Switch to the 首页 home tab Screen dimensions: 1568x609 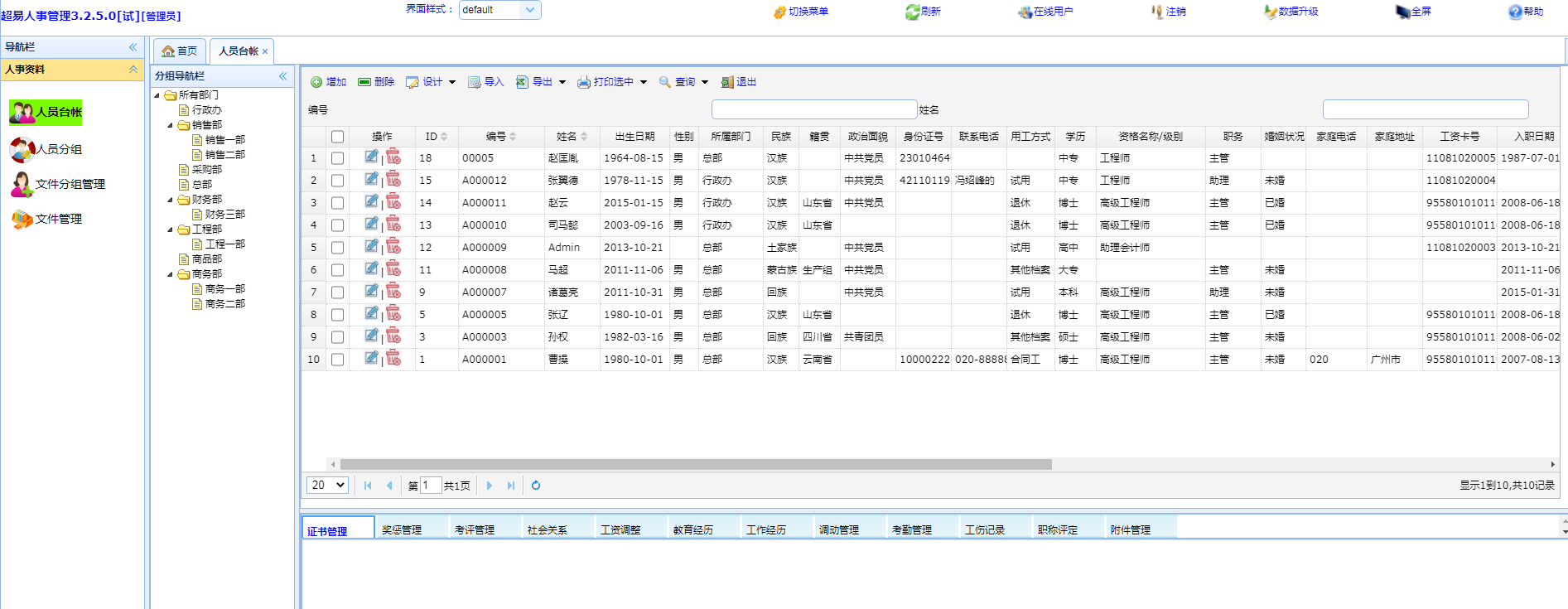pyautogui.click(x=180, y=51)
